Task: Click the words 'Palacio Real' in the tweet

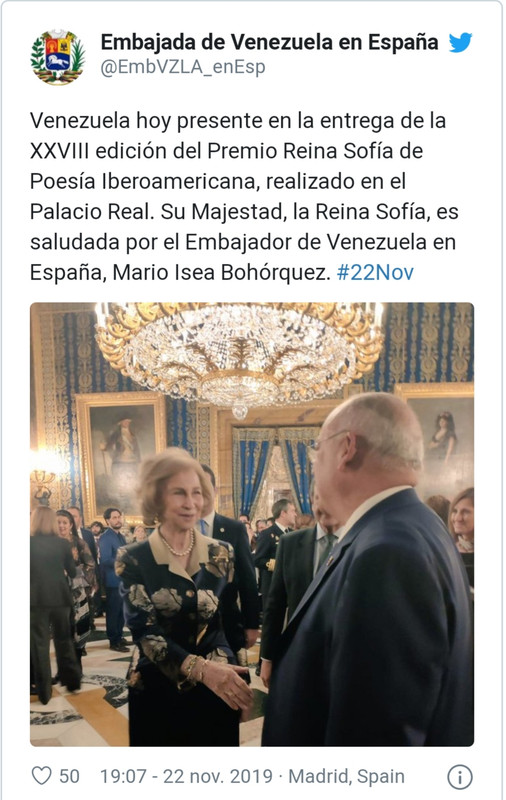Action: click(x=91, y=211)
